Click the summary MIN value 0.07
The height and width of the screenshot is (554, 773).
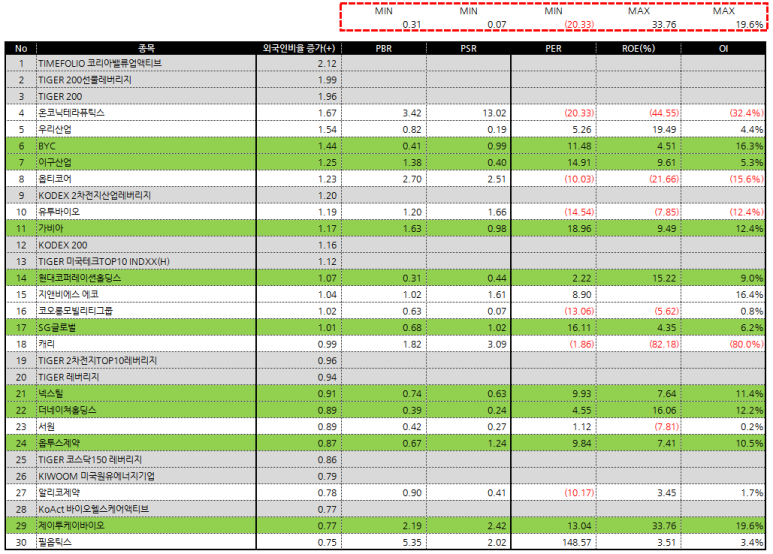click(x=496, y=24)
